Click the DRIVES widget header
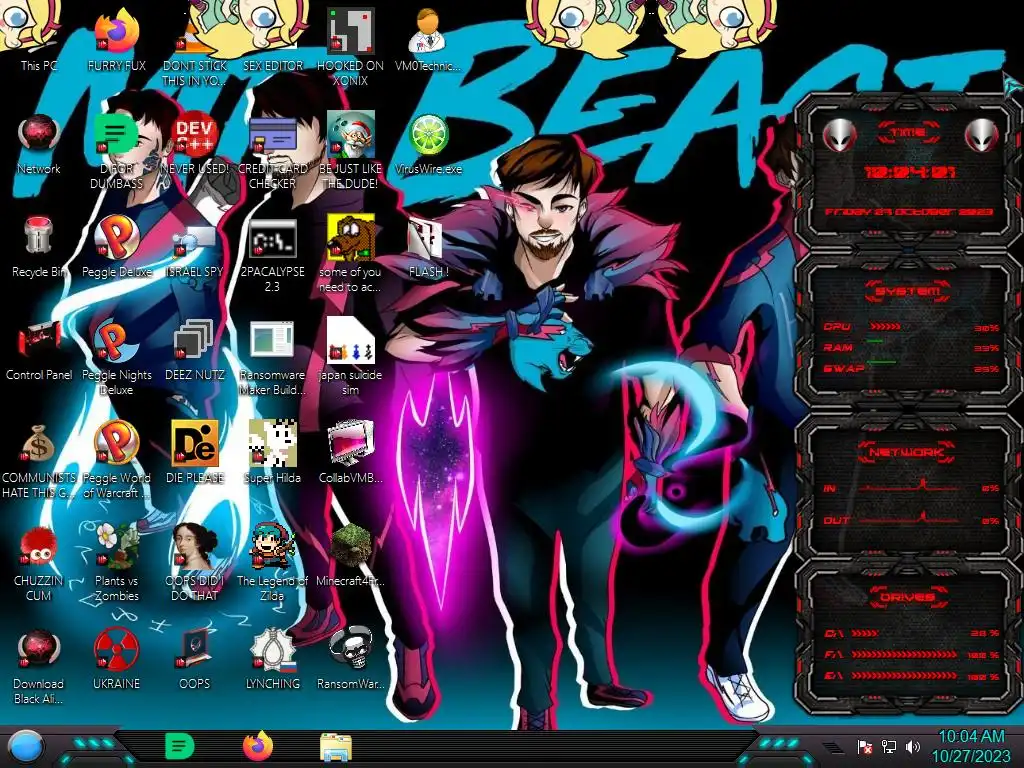The image size is (1024, 768). (x=907, y=597)
